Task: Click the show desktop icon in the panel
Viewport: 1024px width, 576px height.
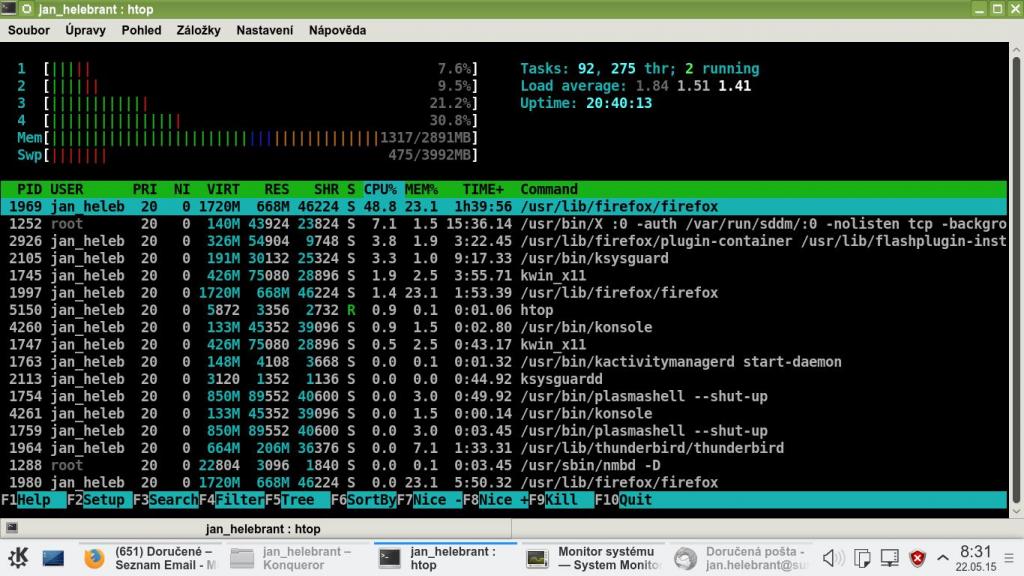Action: coord(53,558)
